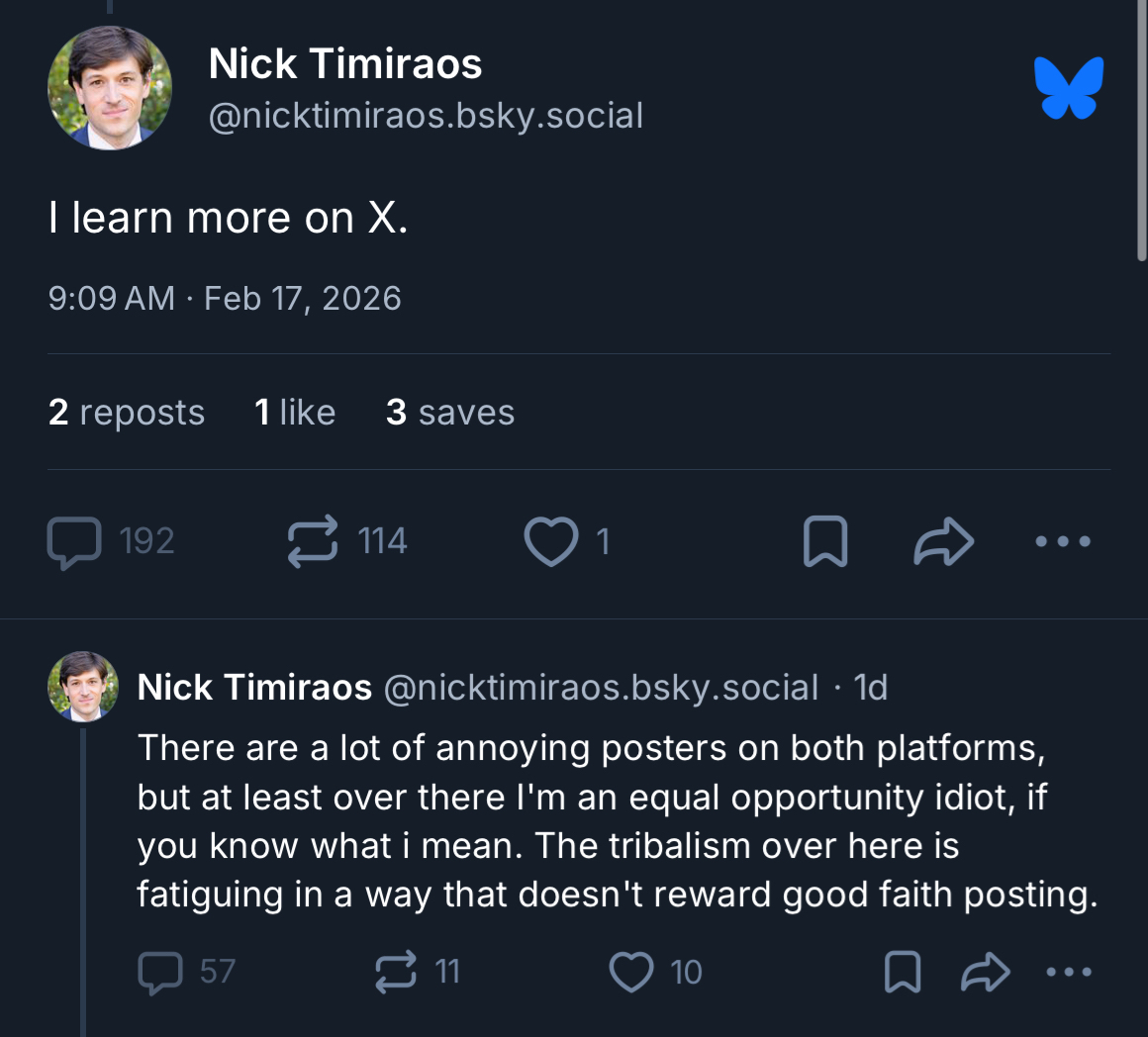Open the "3 saves" count

450,413
